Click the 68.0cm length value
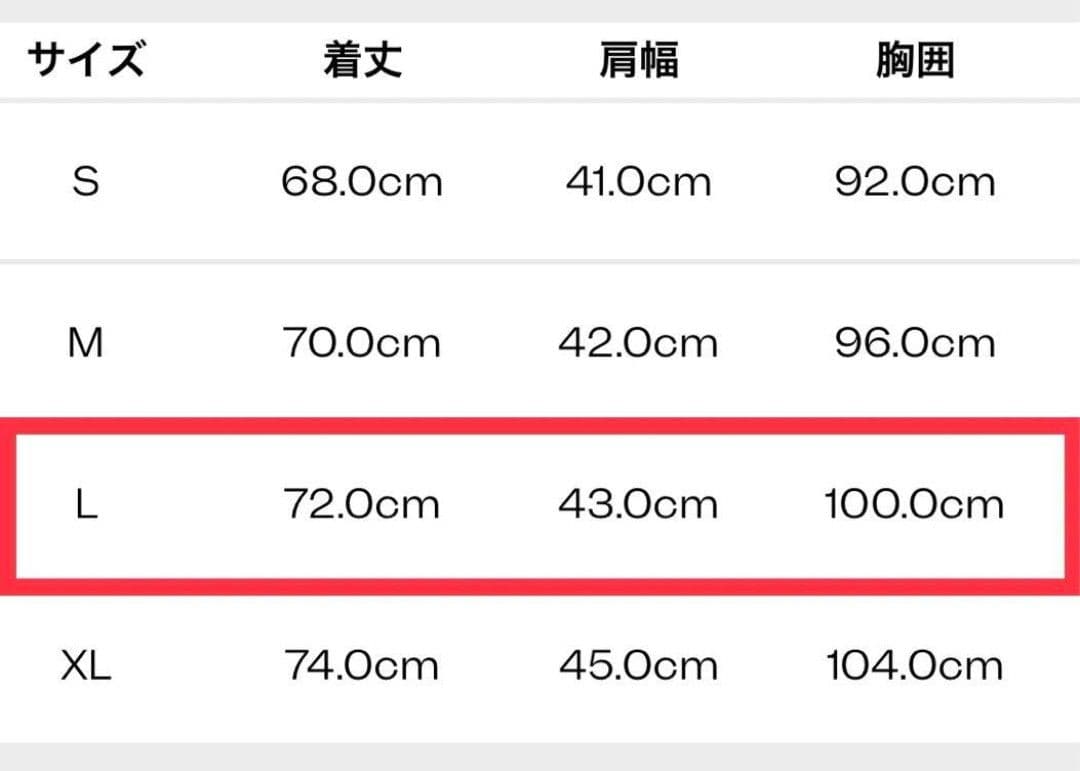This screenshot has width=1080, height=771. (362, 182)
